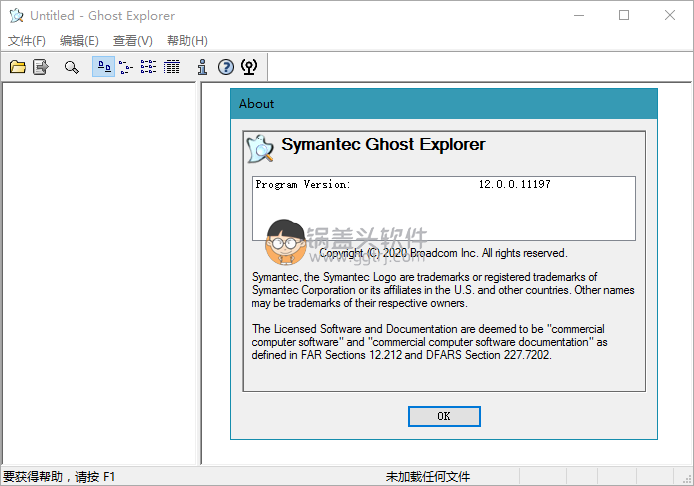Click the Find magnifier toolbar icon
The height and width of the screenshot is (486, 694).
(72, 67)
